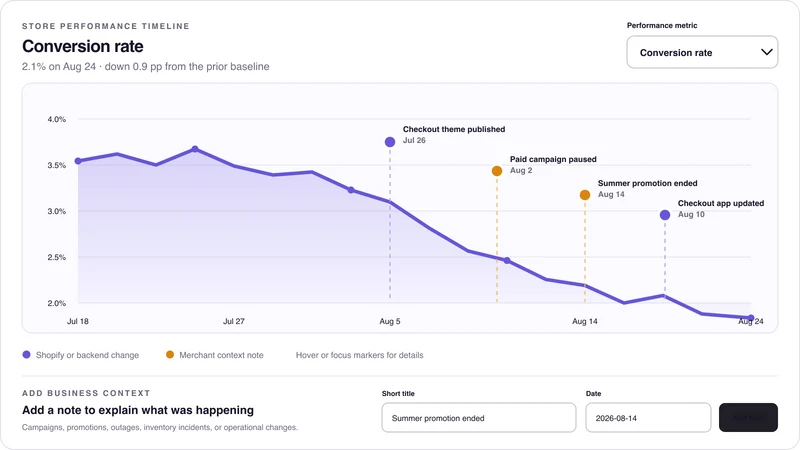800x450 pixels.
Task: Click the 2.1% on Aug 24 summary line
Action: [145, 67]
